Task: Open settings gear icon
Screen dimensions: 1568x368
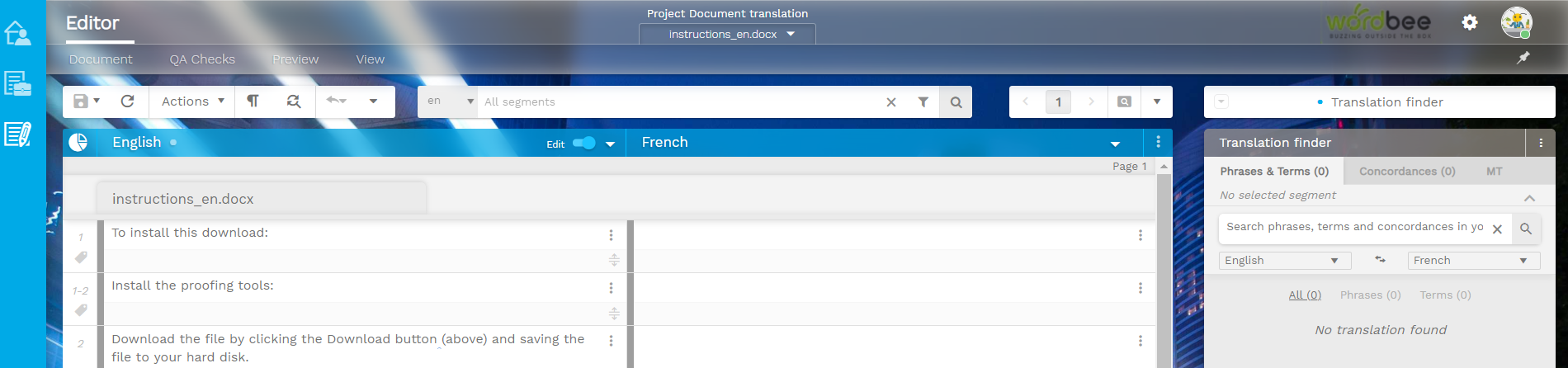Action: 1470,22
